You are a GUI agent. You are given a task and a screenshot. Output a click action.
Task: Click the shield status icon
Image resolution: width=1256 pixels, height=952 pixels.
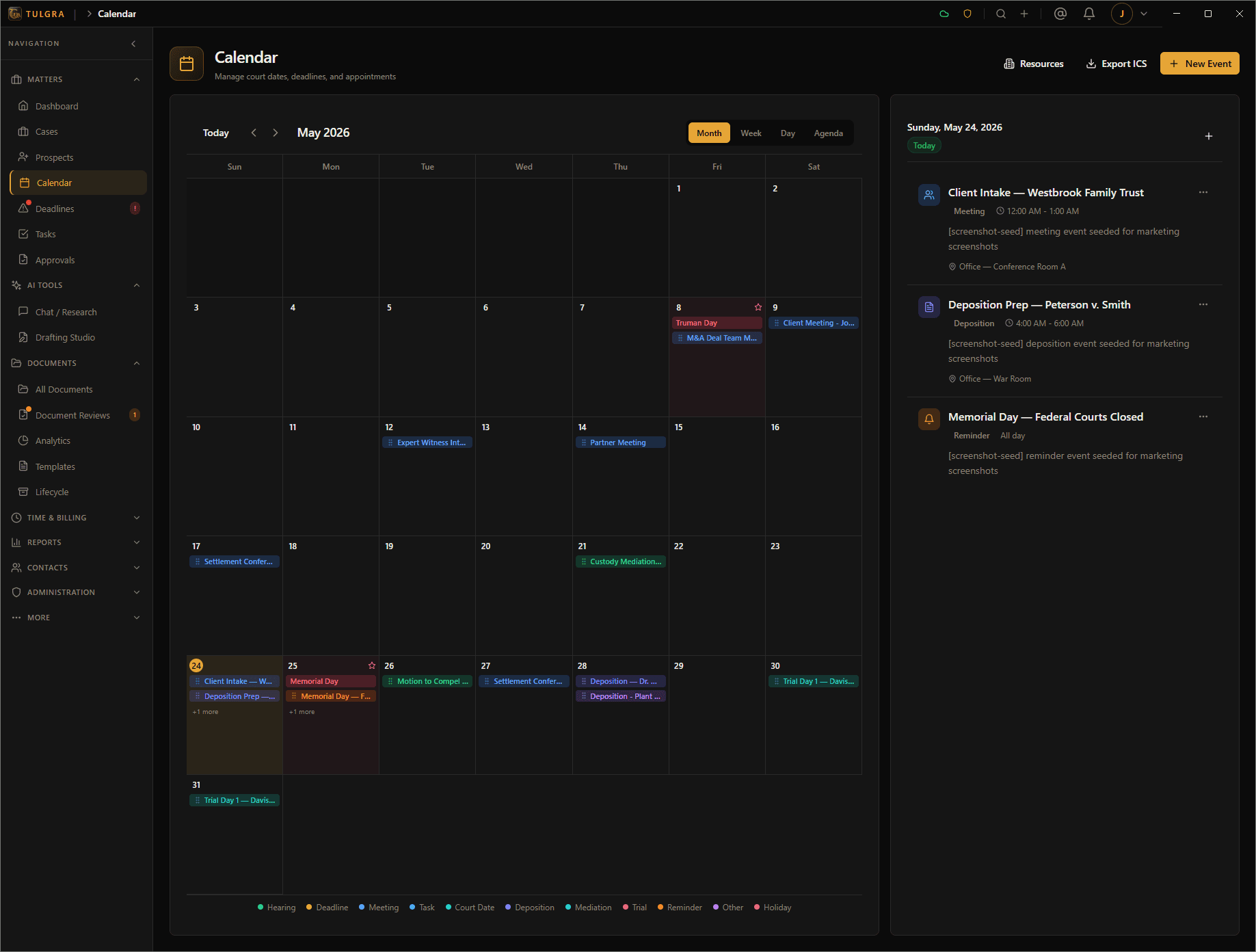pos(967,14)
